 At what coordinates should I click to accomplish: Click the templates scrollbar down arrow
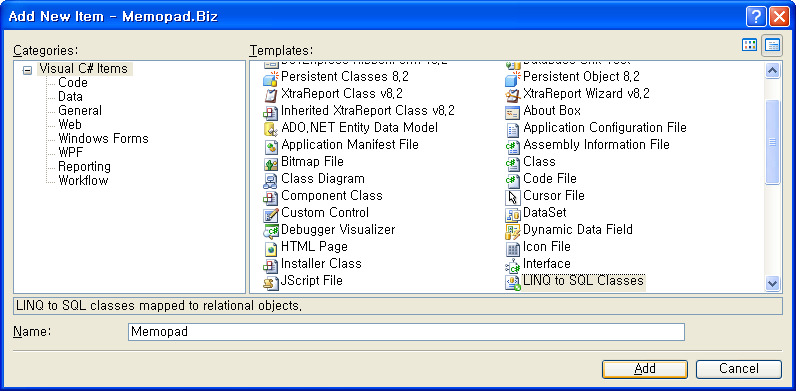pyautogui.click(x=773, y=283)
